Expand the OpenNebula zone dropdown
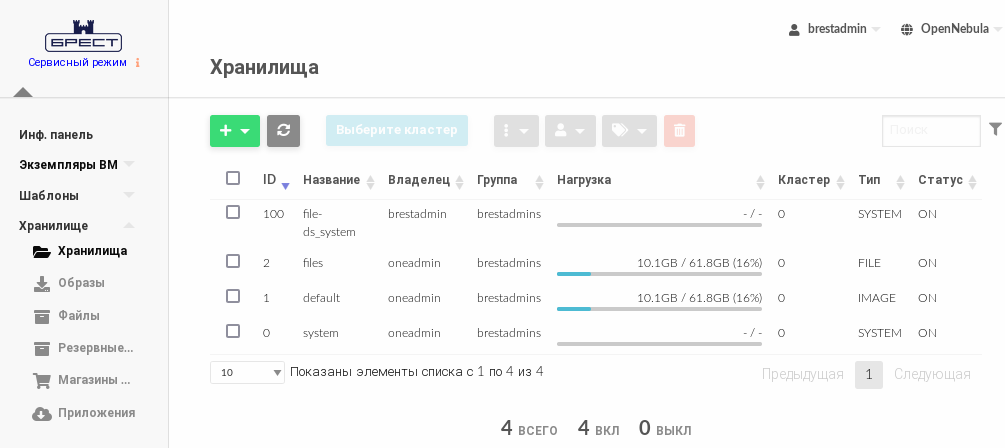This screenshot has height=448, width=1005. tap(950, 29)
